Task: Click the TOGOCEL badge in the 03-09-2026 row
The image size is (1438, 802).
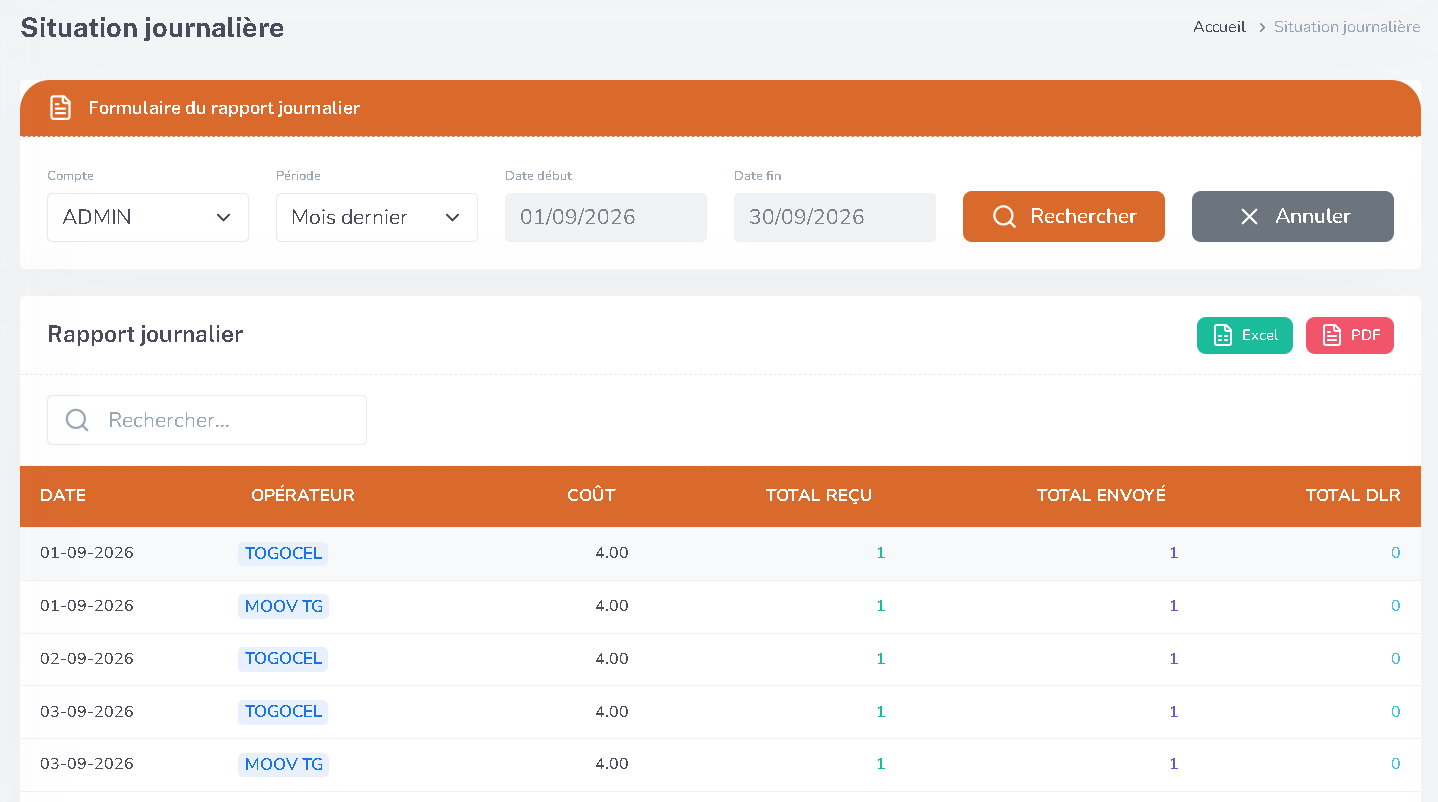Action: click(283, 712)
